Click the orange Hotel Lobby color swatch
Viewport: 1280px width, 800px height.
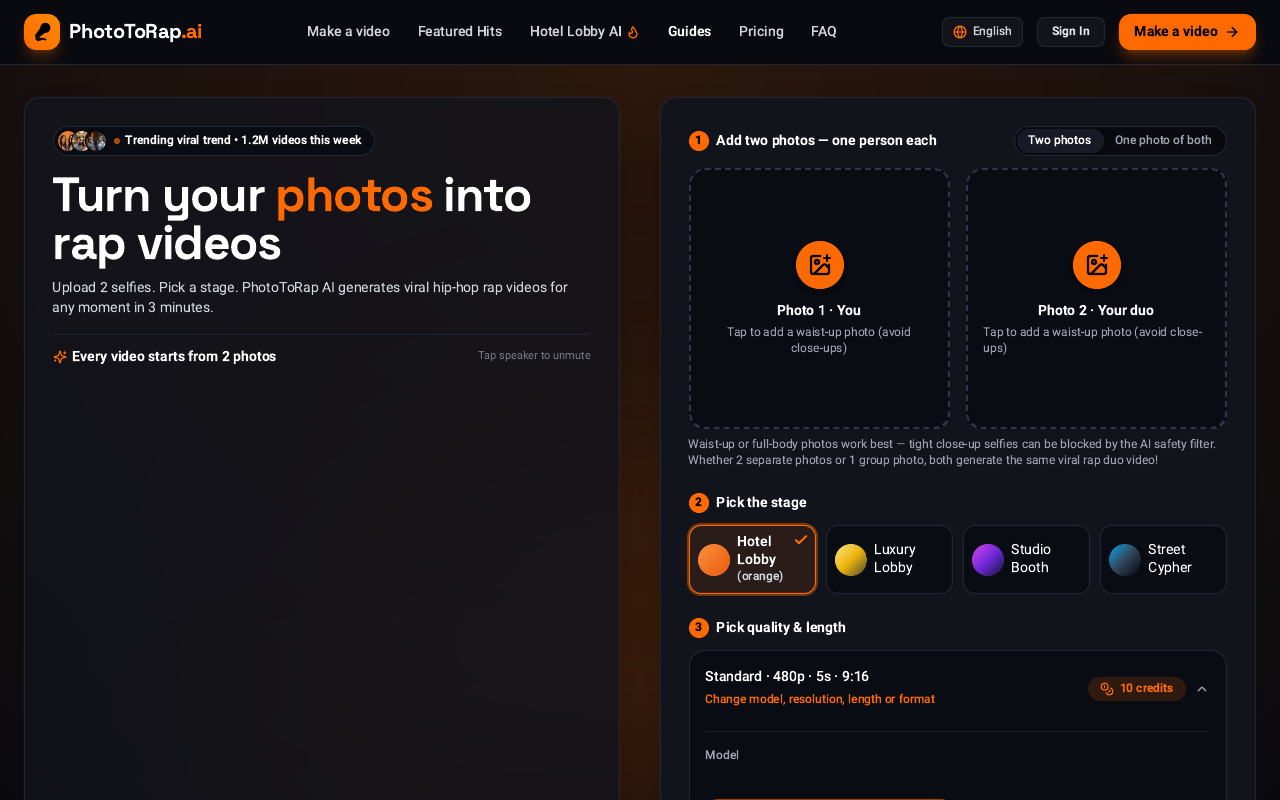(714, 560)
